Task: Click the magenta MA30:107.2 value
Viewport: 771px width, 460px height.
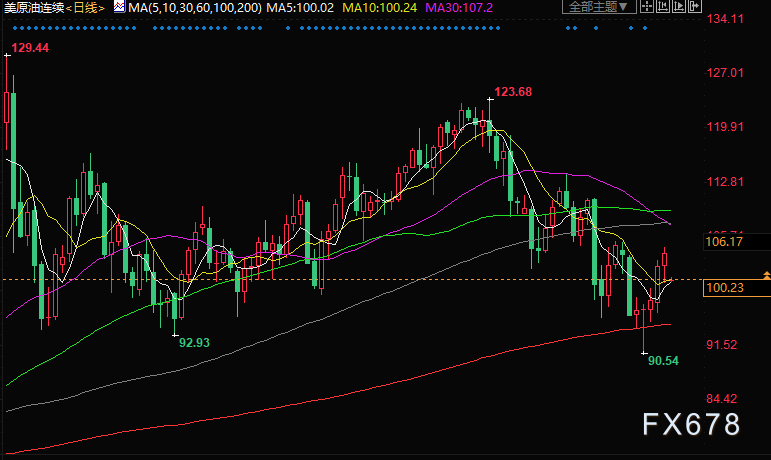Action: point(459,8)
